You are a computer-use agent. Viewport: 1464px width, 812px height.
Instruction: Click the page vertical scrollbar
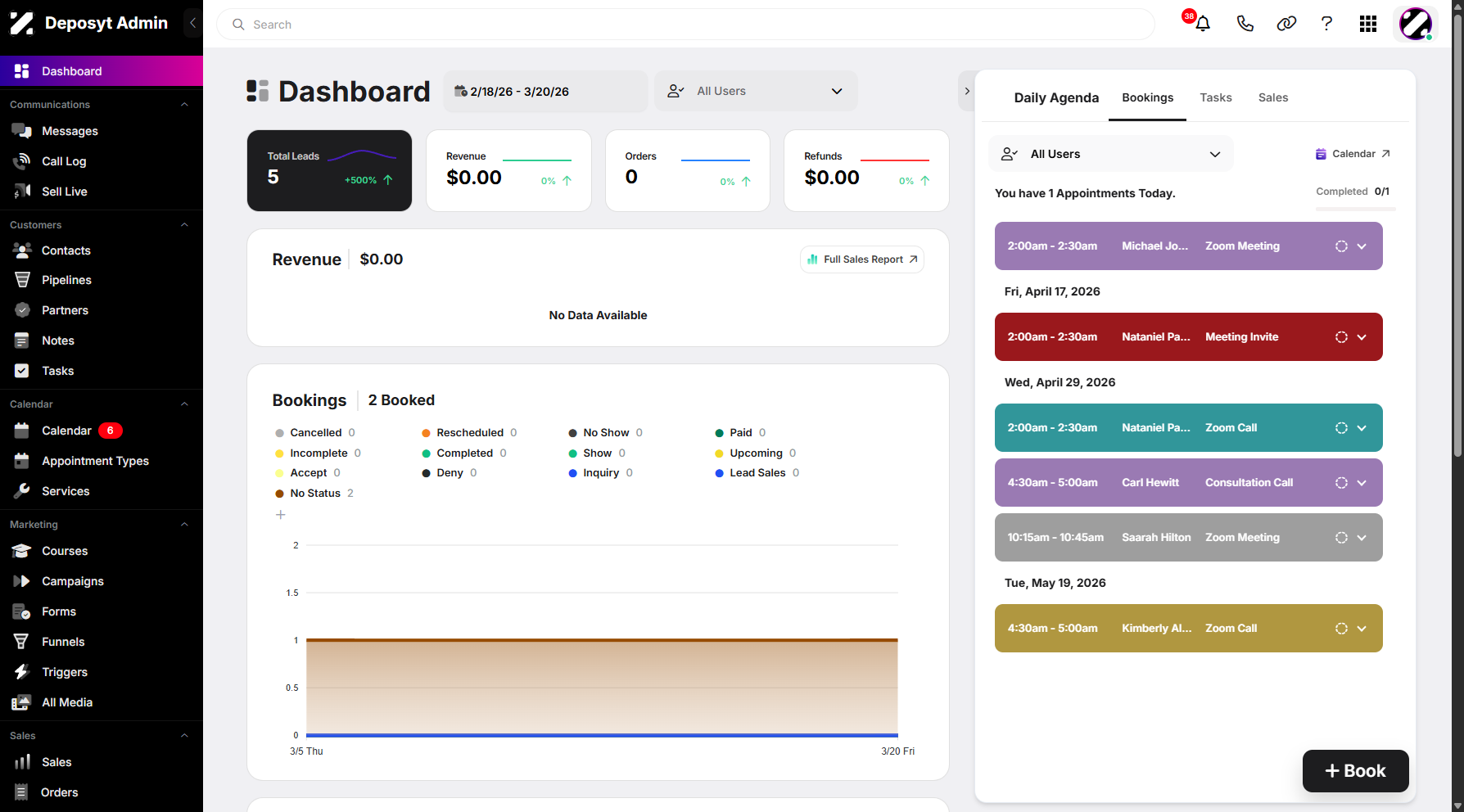[1457, 237]
